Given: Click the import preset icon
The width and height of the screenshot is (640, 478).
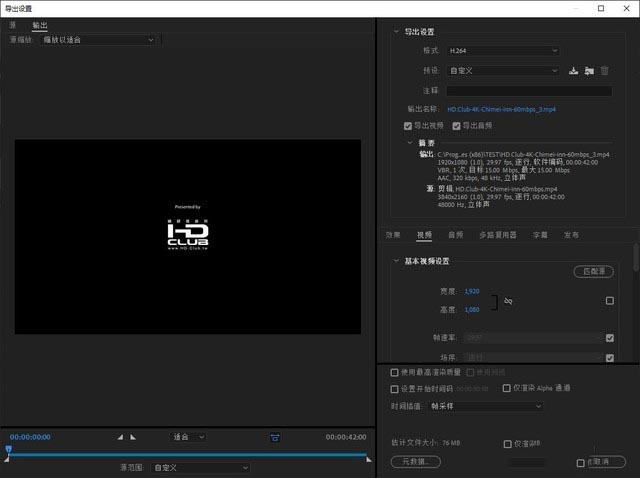Looking at the screenshot, I should point(589,71).
